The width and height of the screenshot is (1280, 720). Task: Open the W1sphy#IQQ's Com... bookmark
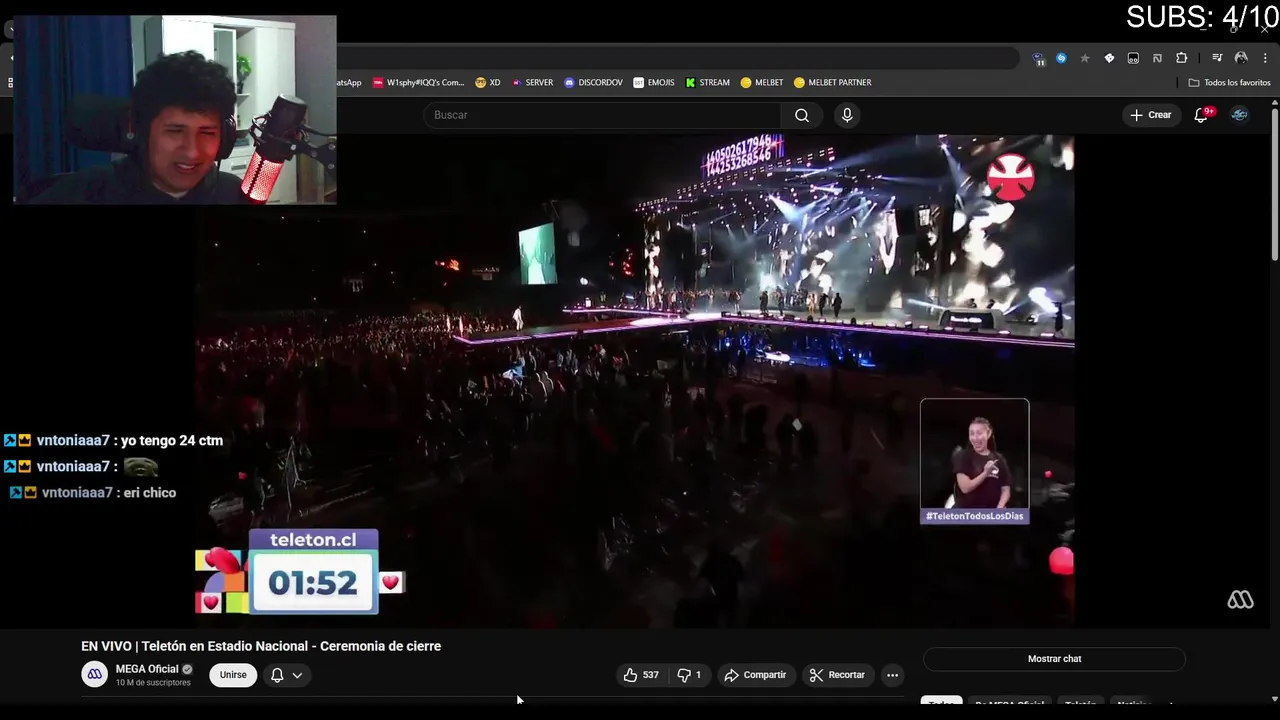click(x=418, y=83)
